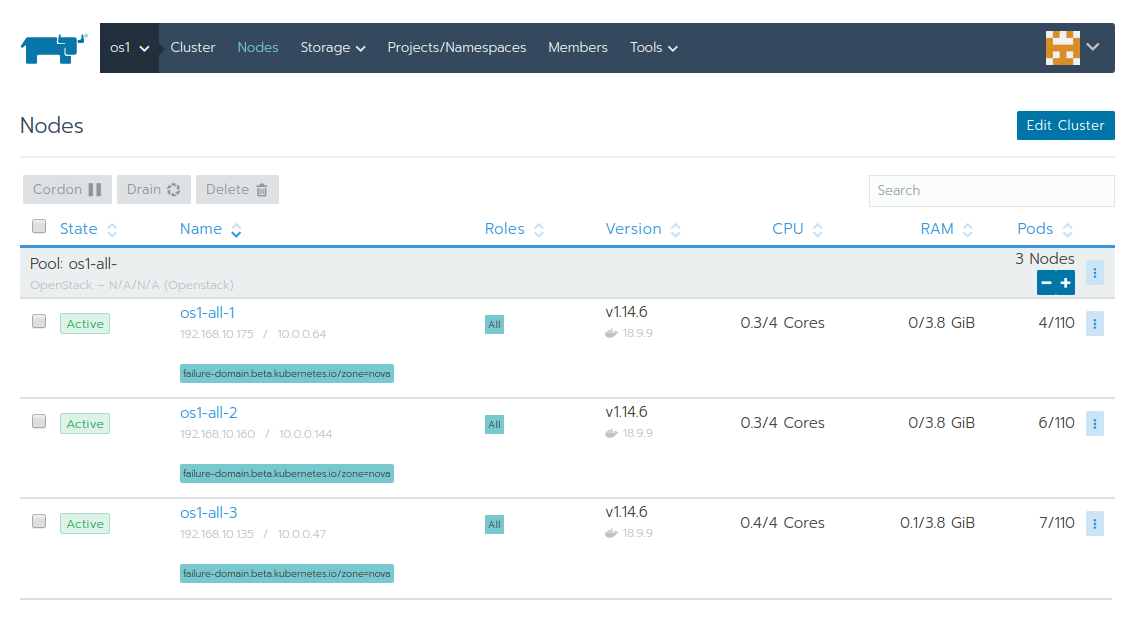Open the Tools dropdown menu
The height and width of the screenshot is (618, 1134).
click(x=653, y=47)
